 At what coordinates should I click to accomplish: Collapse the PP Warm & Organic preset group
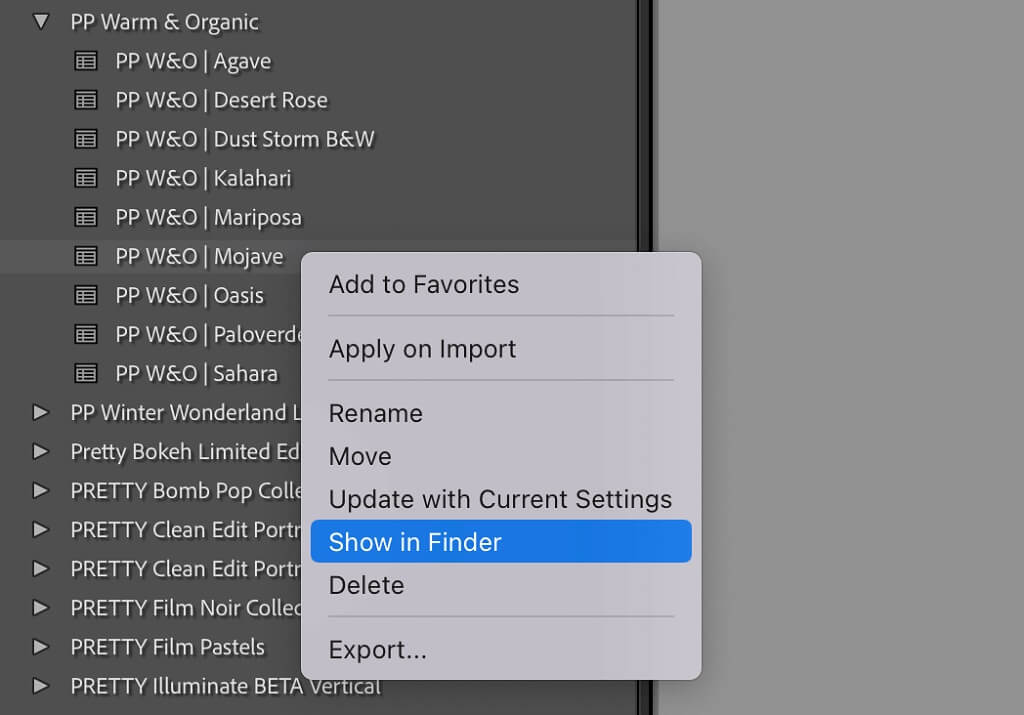40,21
